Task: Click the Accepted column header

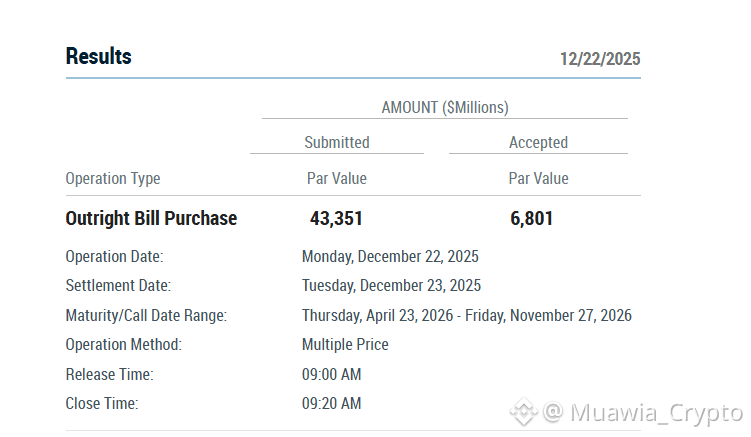Action: 538,142
